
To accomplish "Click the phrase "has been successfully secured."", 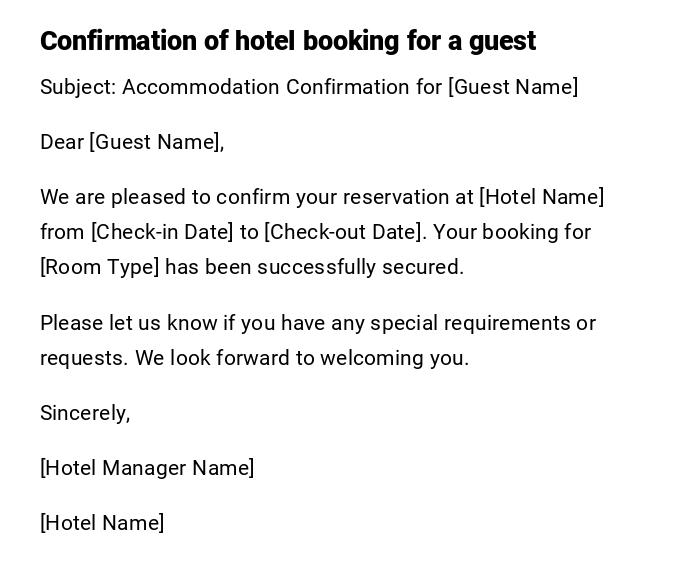I will click(x=315, y=267).
